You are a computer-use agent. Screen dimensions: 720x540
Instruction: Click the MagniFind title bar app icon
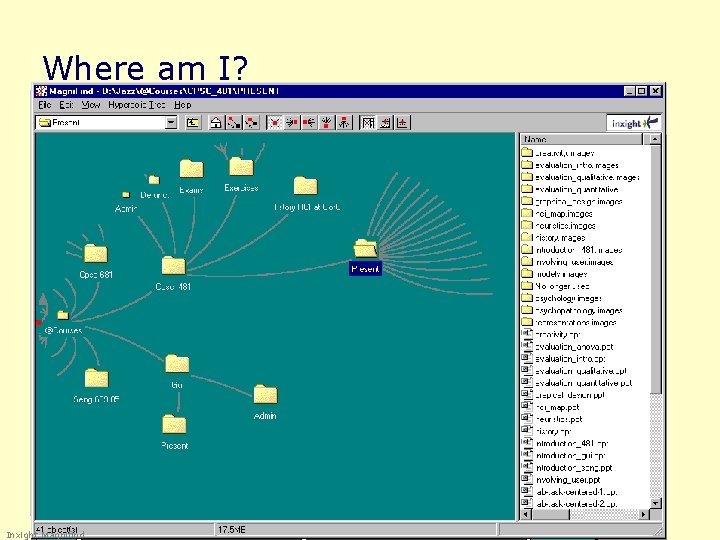[41, 91]
